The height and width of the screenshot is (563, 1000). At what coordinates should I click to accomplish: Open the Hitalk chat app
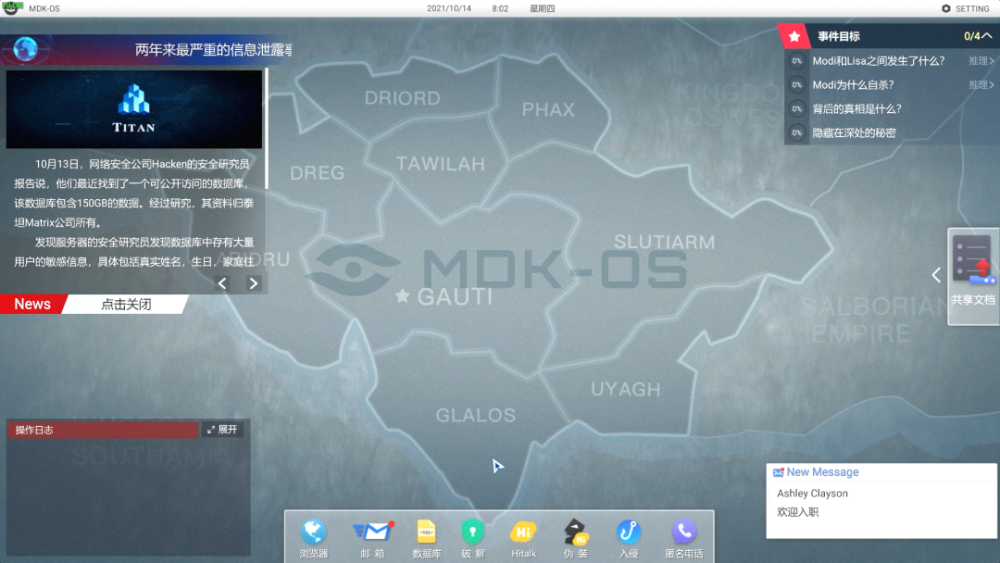pos(523,537)
